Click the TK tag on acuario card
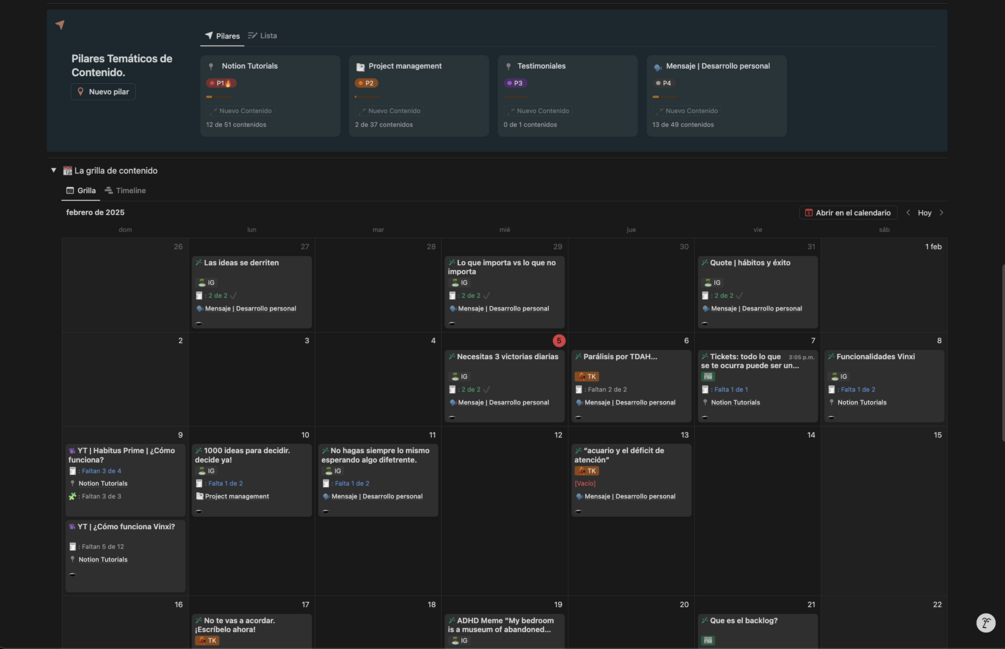 586,471
